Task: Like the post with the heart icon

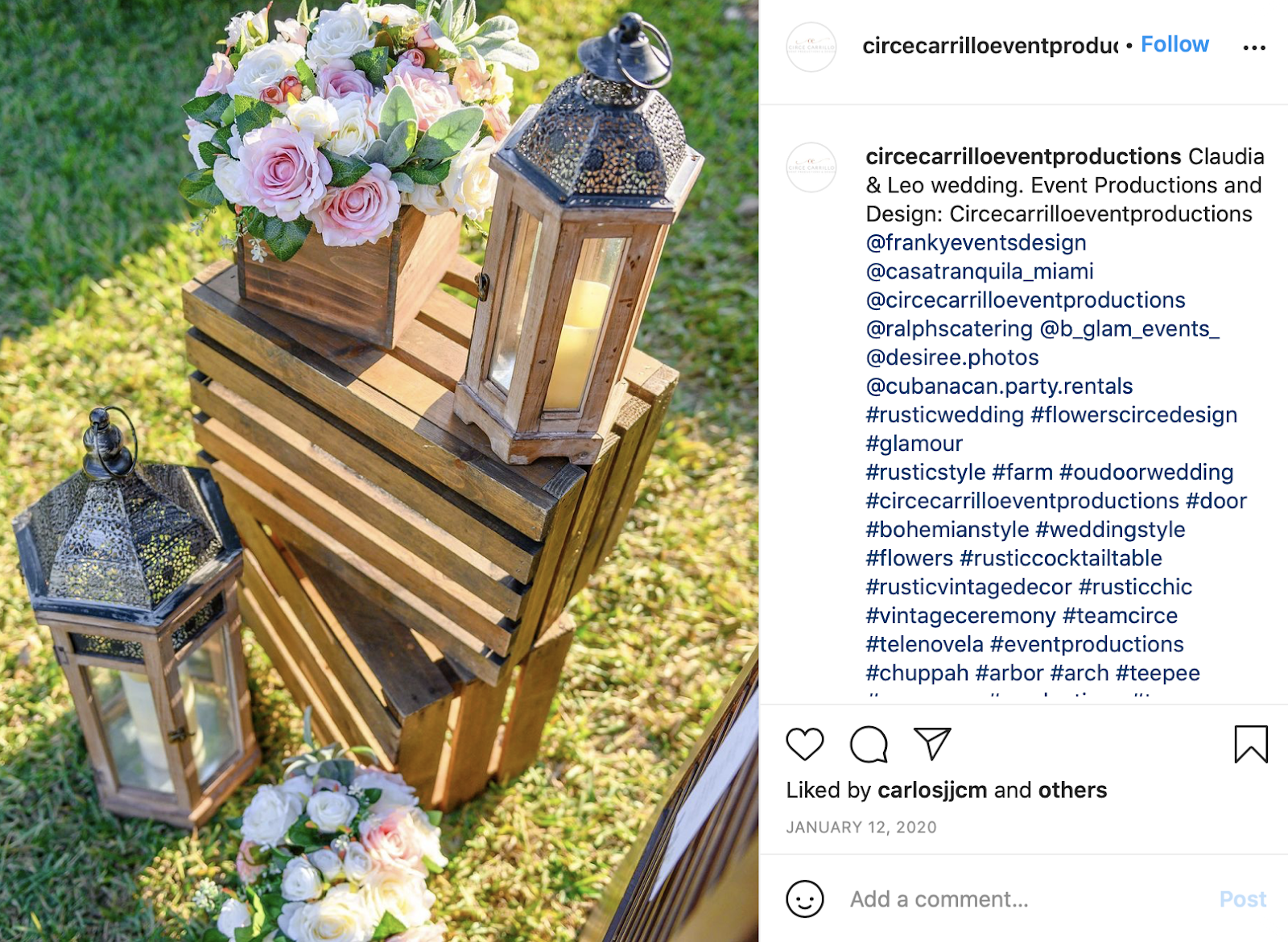Action: click(x=804, y=745)
